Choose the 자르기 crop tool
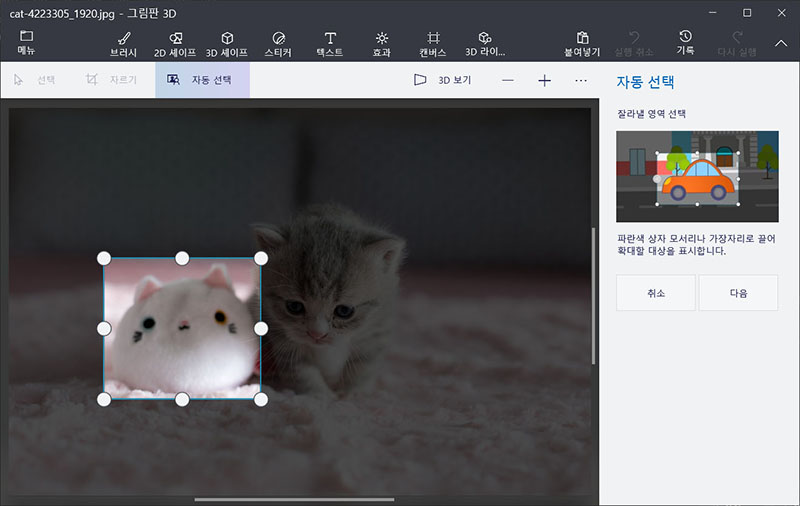800x506 pixels. click(x=111, y=80)
